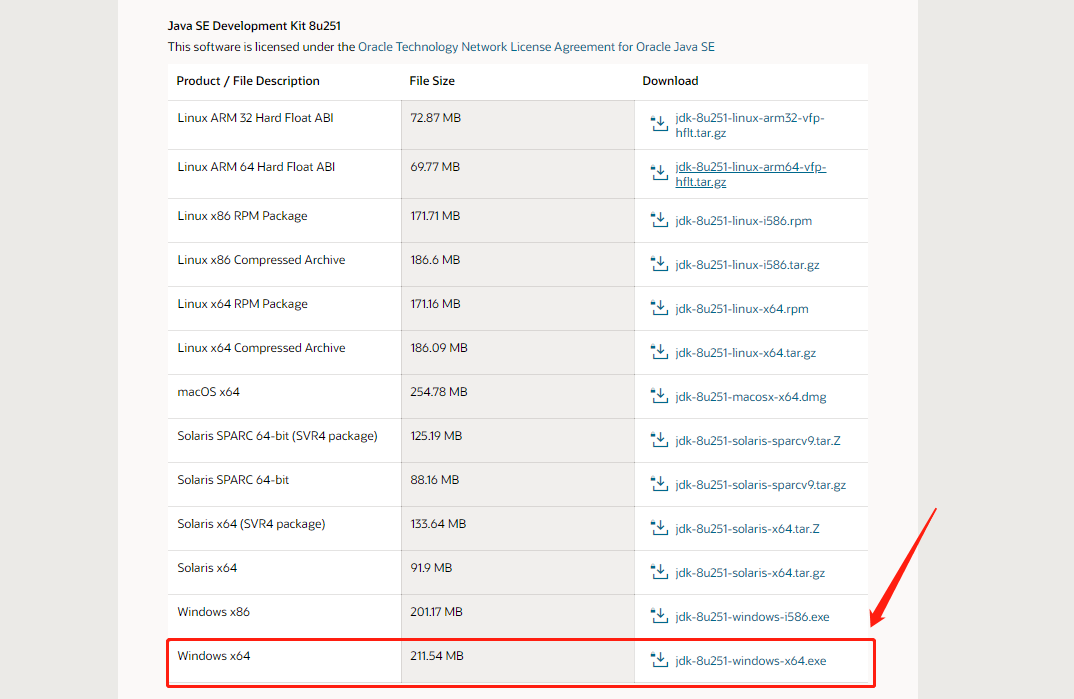Click download icon for windows-x64.exe
Viewport: 1074px width, 699px height.
(659, 660)
